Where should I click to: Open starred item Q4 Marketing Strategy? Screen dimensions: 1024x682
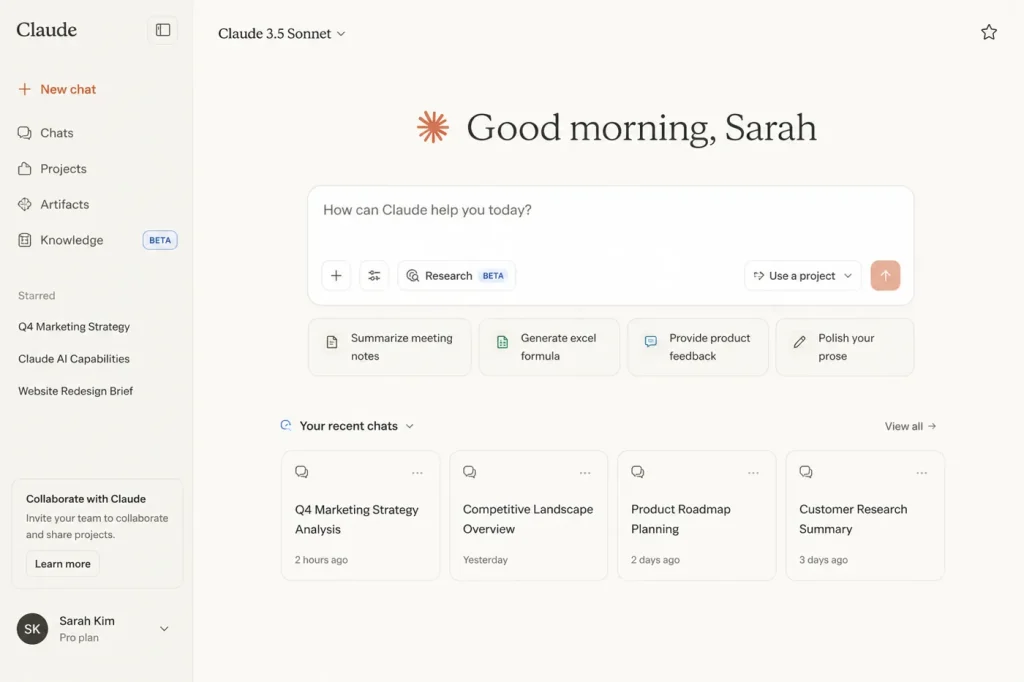pos(74,327)
